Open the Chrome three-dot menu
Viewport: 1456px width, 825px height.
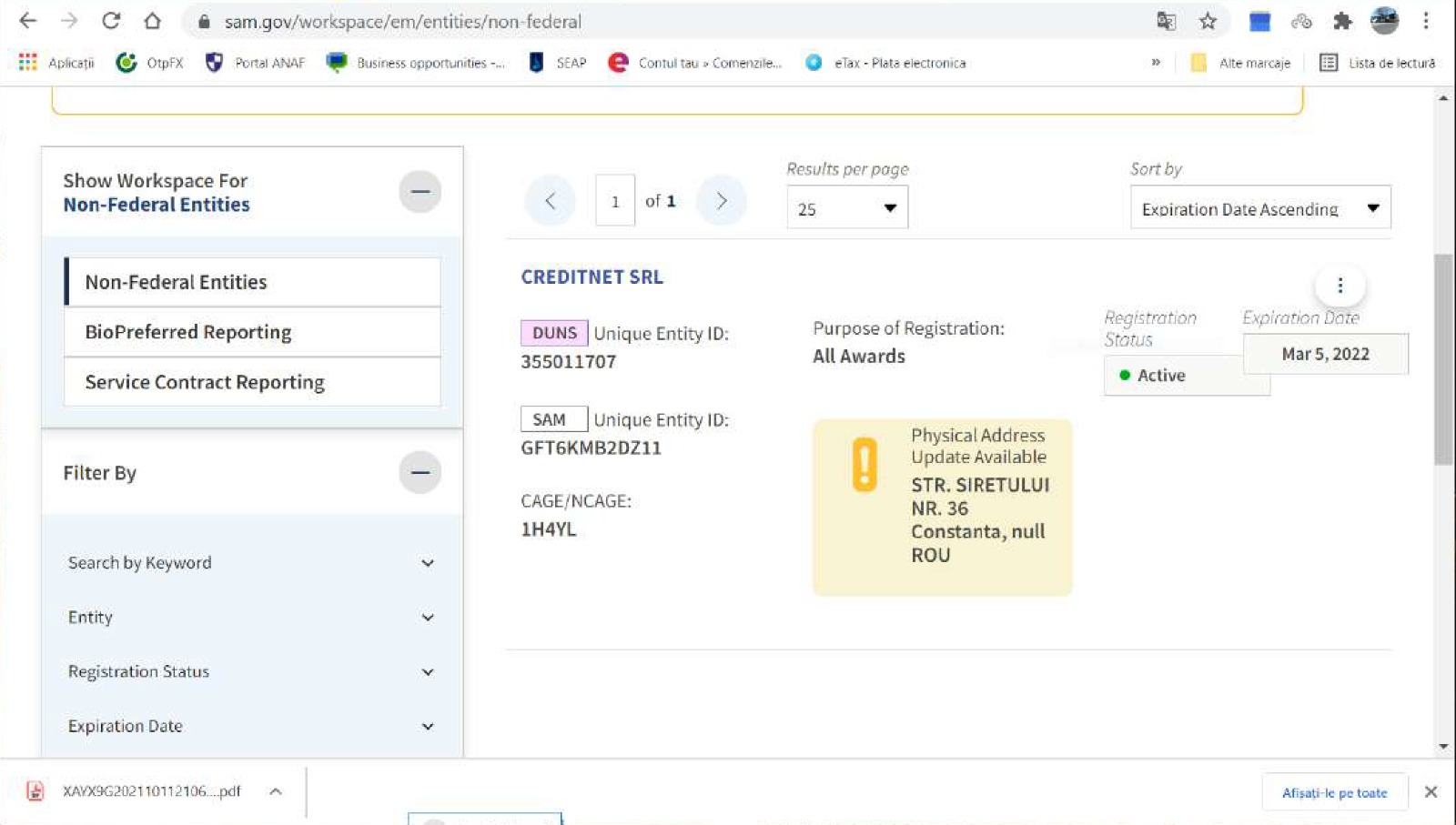point(1426,21)
